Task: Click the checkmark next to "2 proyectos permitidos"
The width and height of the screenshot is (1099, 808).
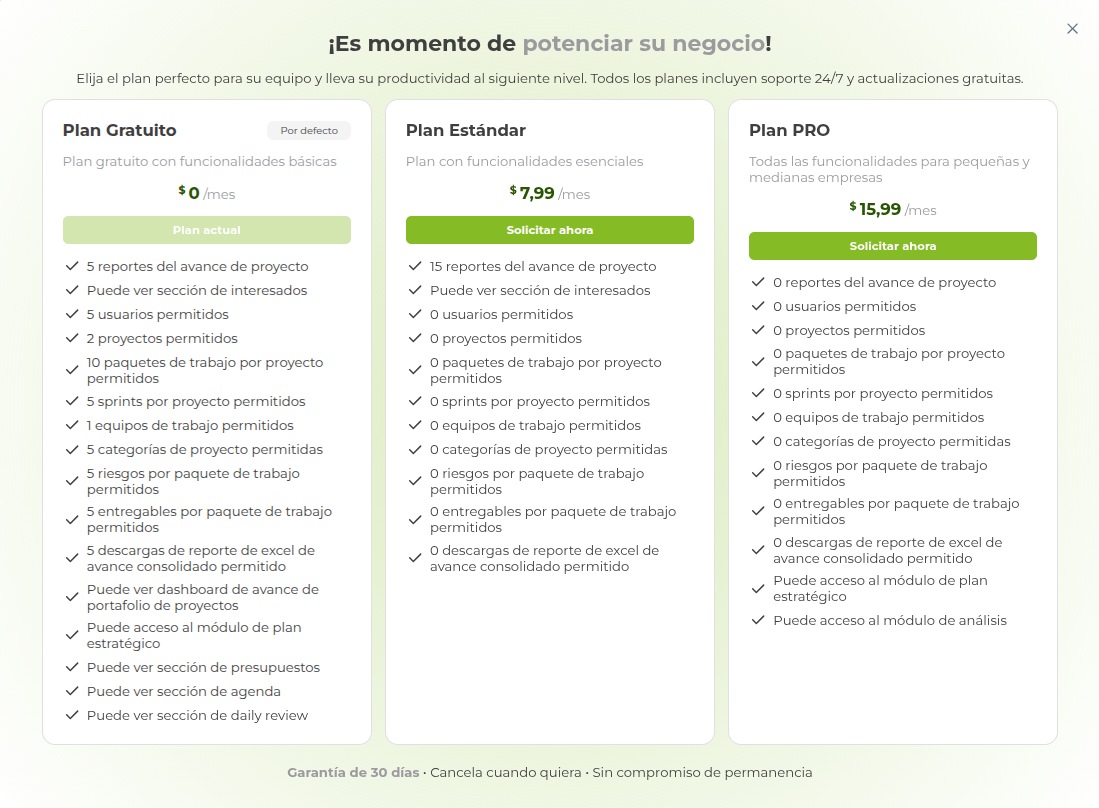Action: (71, 338)
